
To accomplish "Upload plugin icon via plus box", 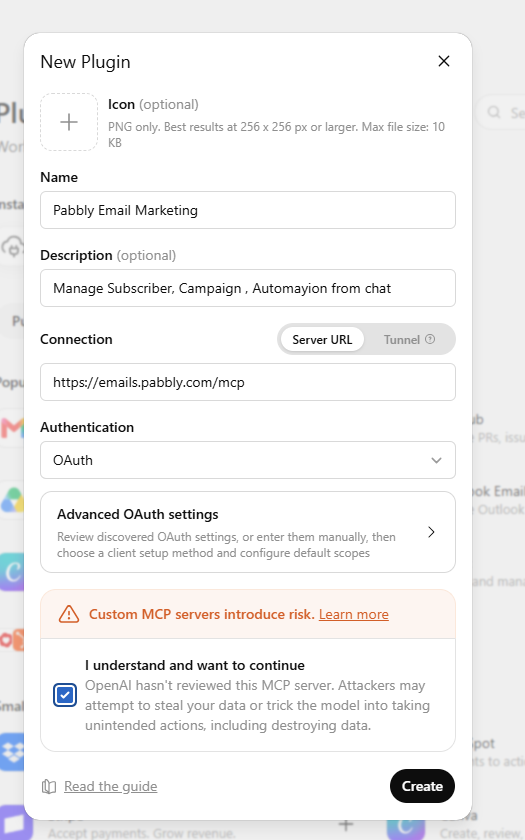I will pos(69,122).
